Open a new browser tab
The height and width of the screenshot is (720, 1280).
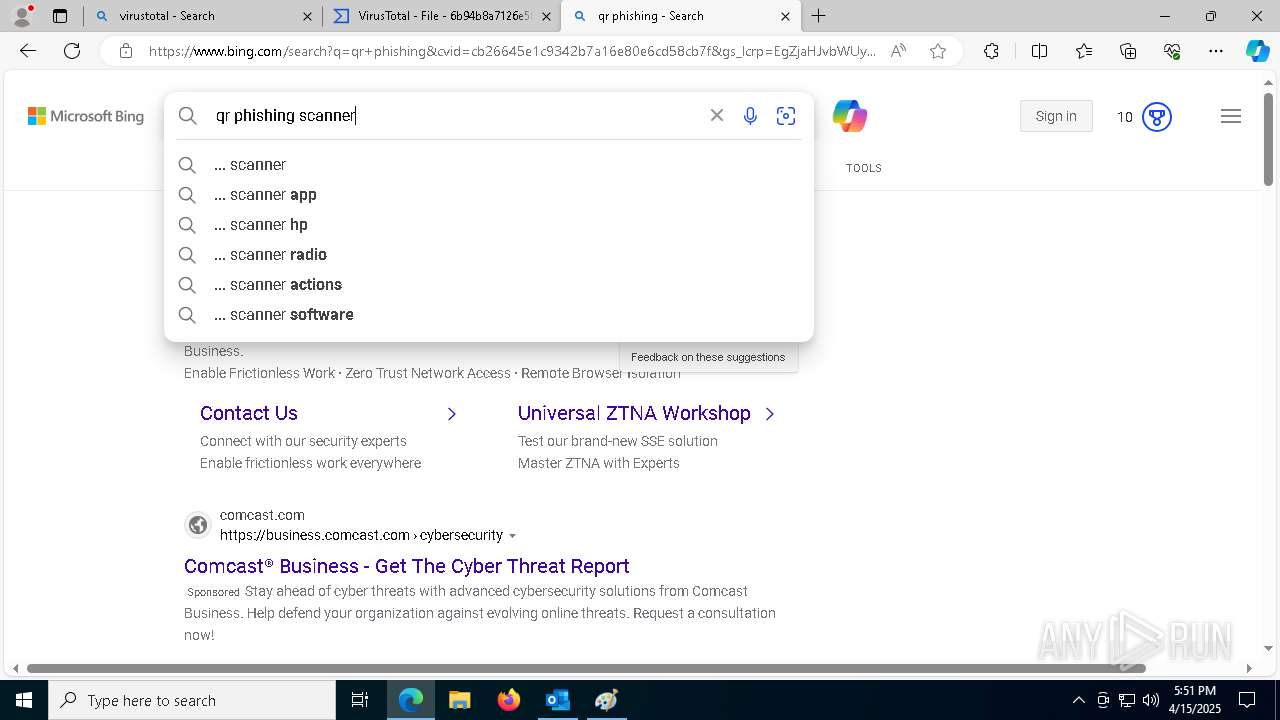pos(819,16)
